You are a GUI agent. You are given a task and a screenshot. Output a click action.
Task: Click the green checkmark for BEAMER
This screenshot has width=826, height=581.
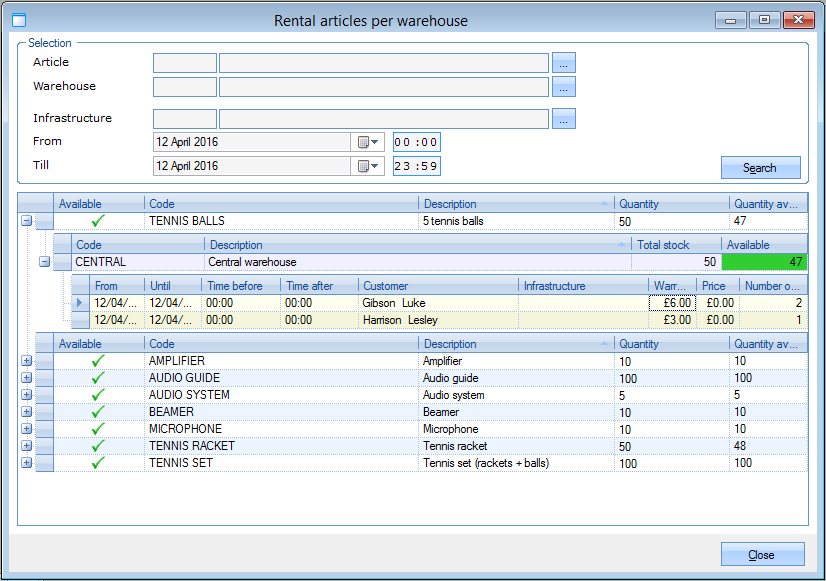pos(98,412)
